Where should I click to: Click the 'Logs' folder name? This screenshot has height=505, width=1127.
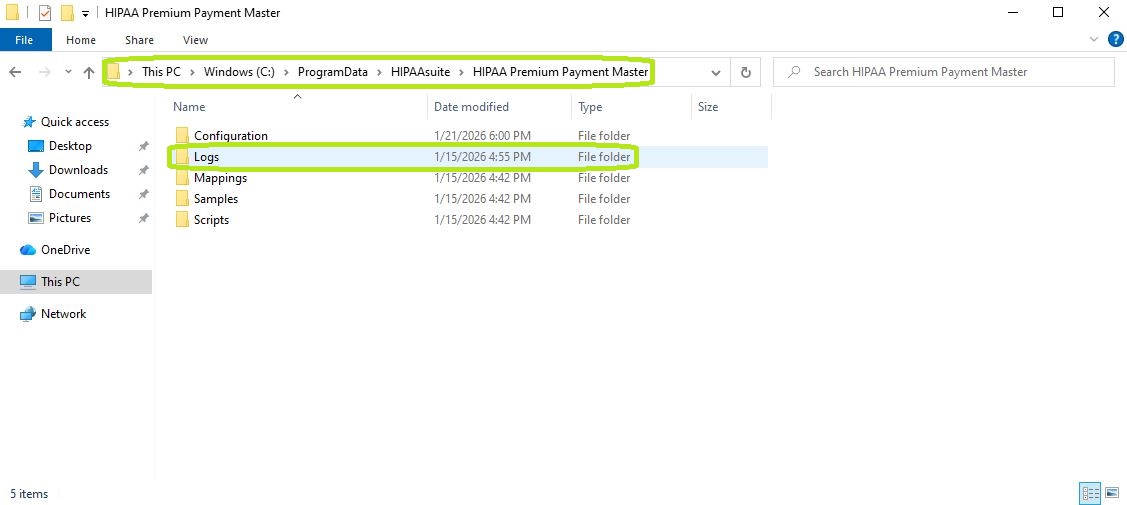(x=206, y=157)
